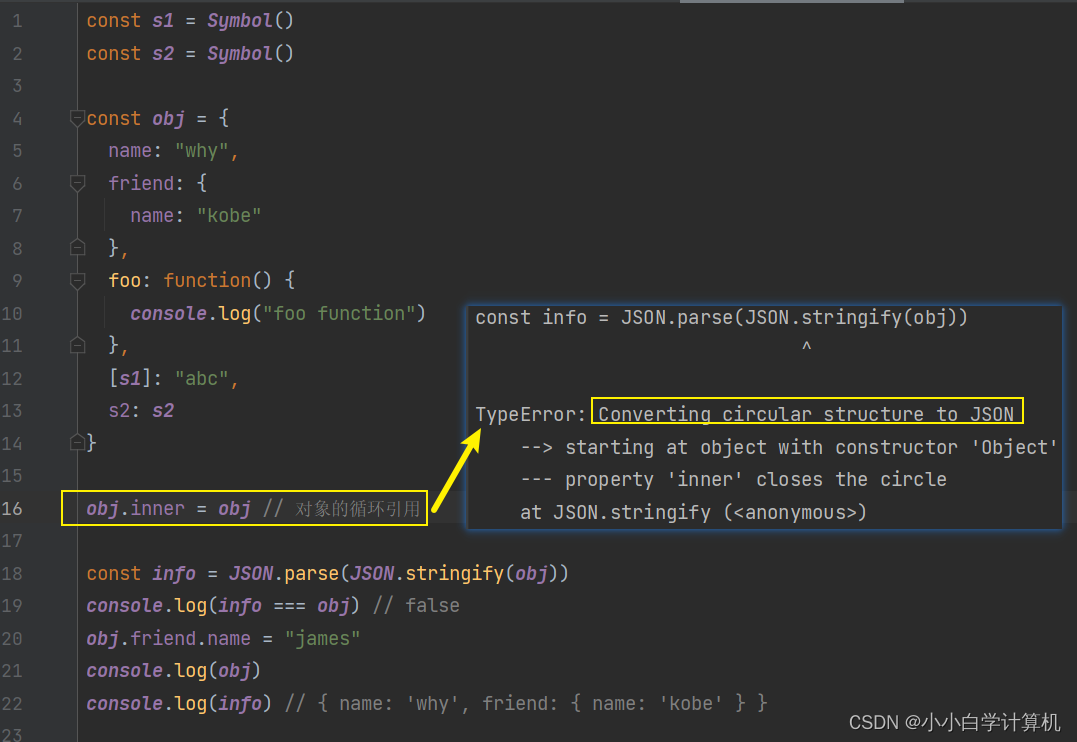The width and height of the screenshot is (1077, 742).
Task: Click the "abc" string on line 12
Action: [x=201, y=379]
